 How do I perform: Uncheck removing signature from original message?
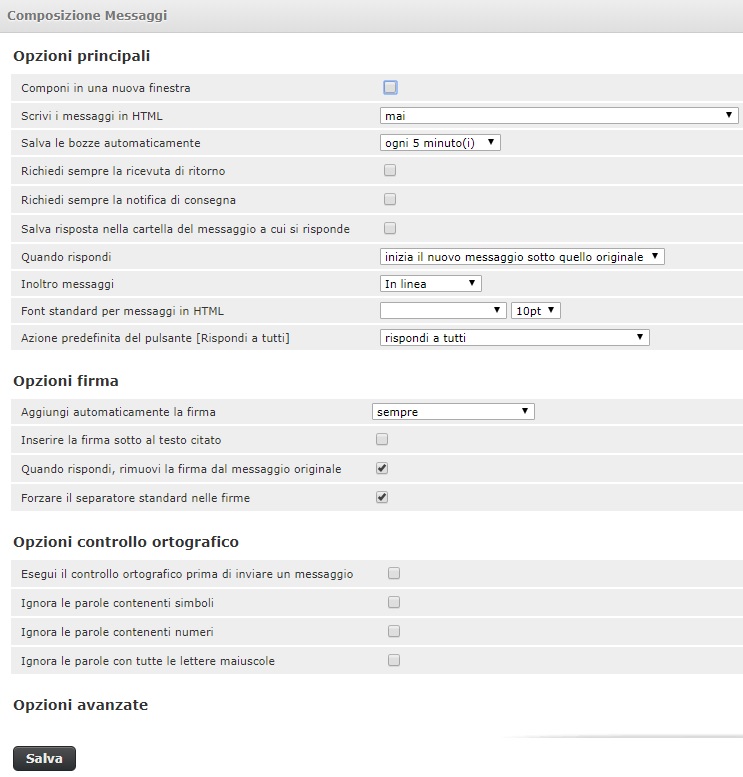coord(382,468)
